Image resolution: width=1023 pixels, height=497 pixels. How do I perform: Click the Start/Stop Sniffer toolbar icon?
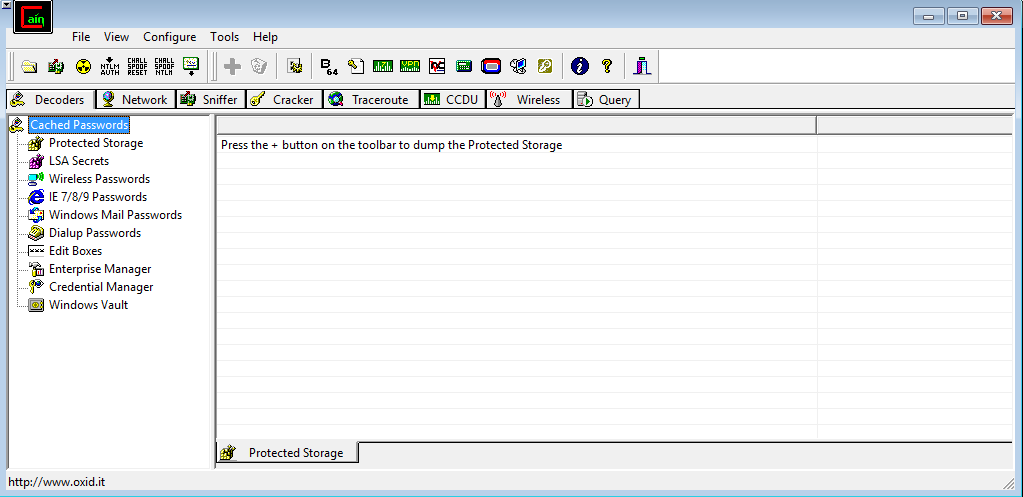coord(56,67)
